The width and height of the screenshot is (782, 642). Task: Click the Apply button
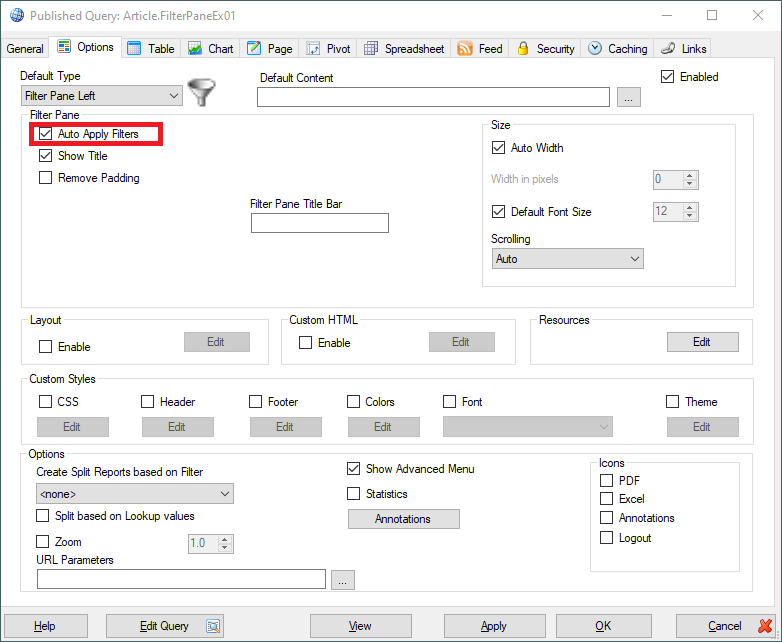click(x=494, y=626)
